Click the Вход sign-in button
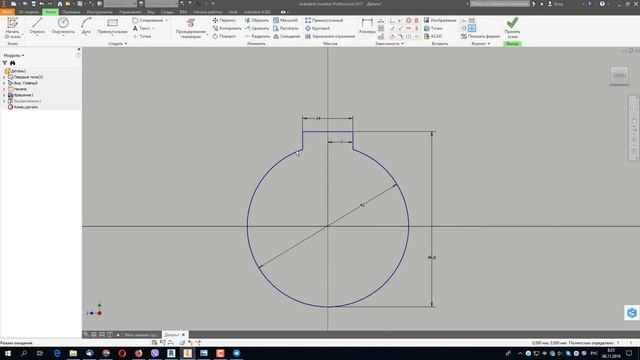Viewport: 640px width, 360px height. 555,4
